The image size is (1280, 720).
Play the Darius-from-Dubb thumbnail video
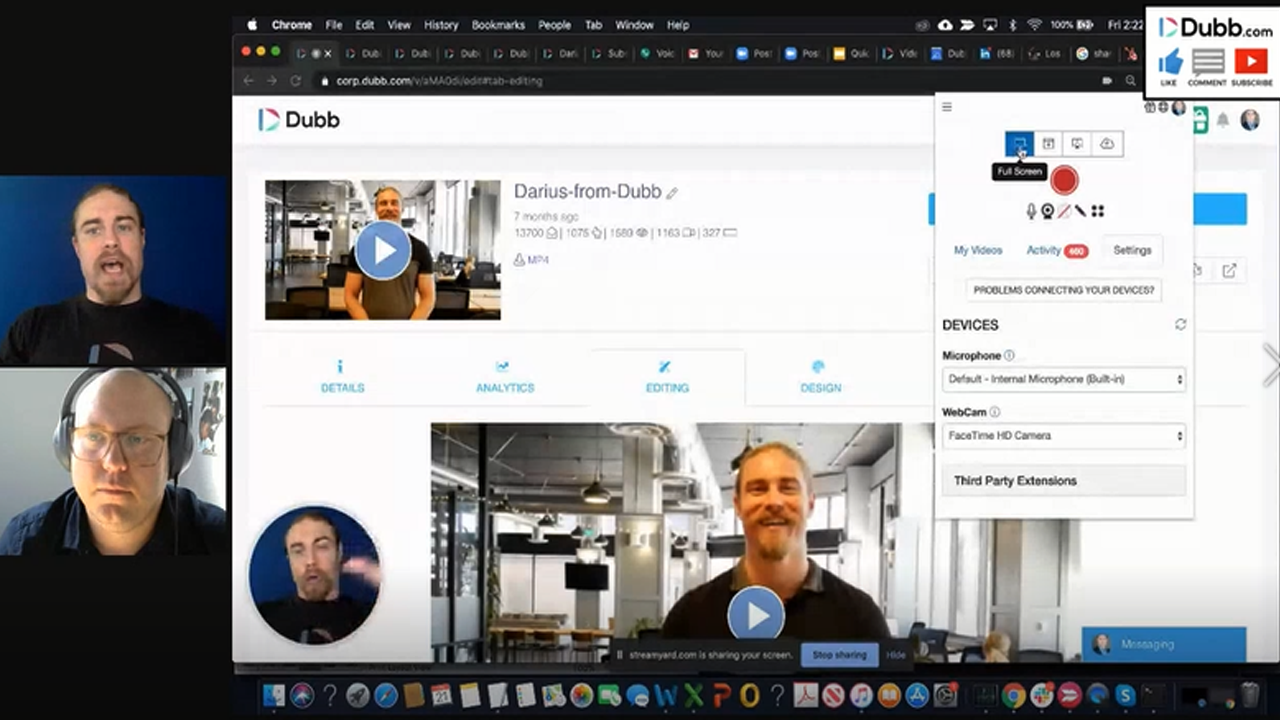click(383, 250)
